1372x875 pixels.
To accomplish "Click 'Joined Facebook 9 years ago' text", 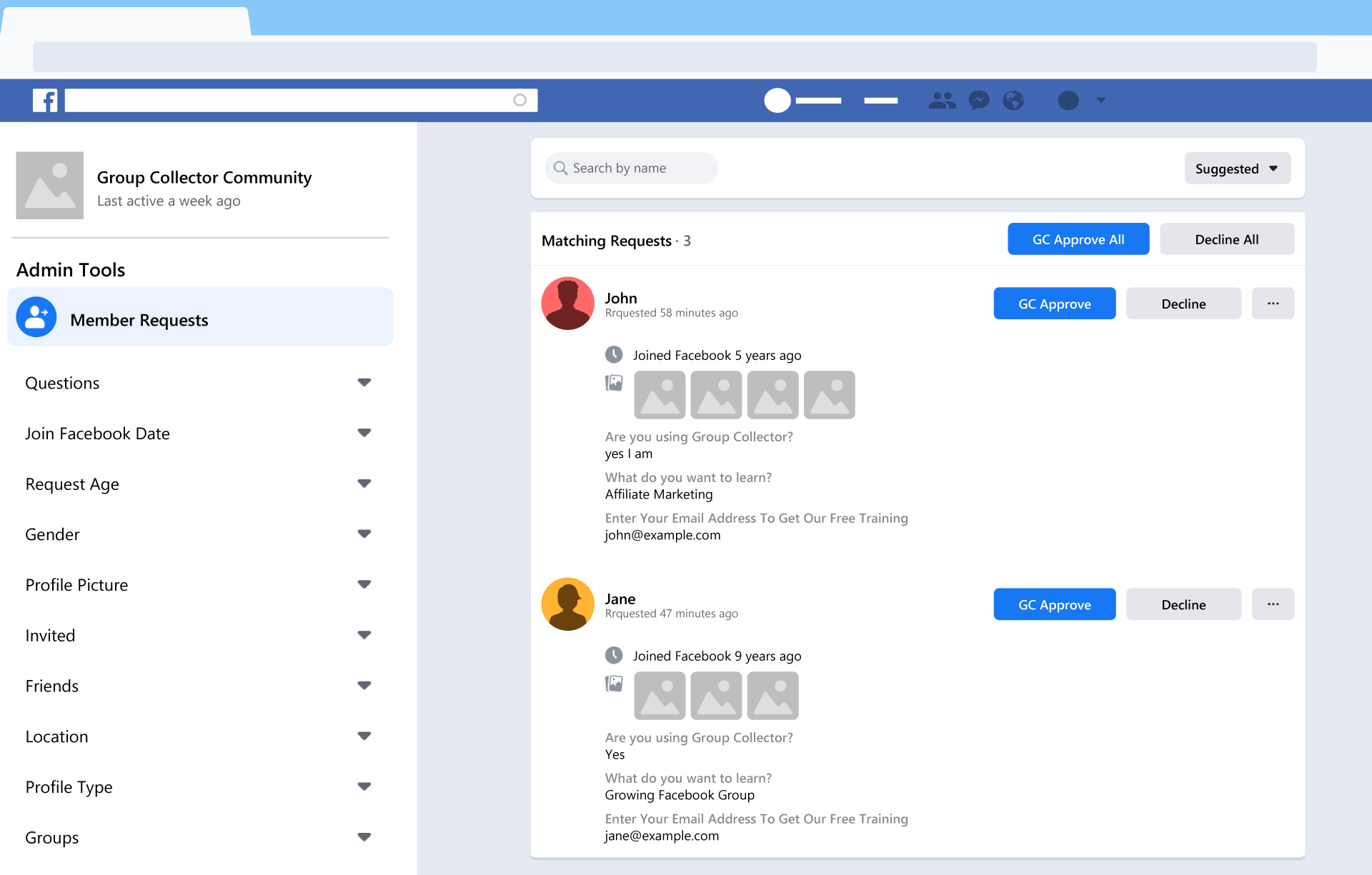I will 717,656.
